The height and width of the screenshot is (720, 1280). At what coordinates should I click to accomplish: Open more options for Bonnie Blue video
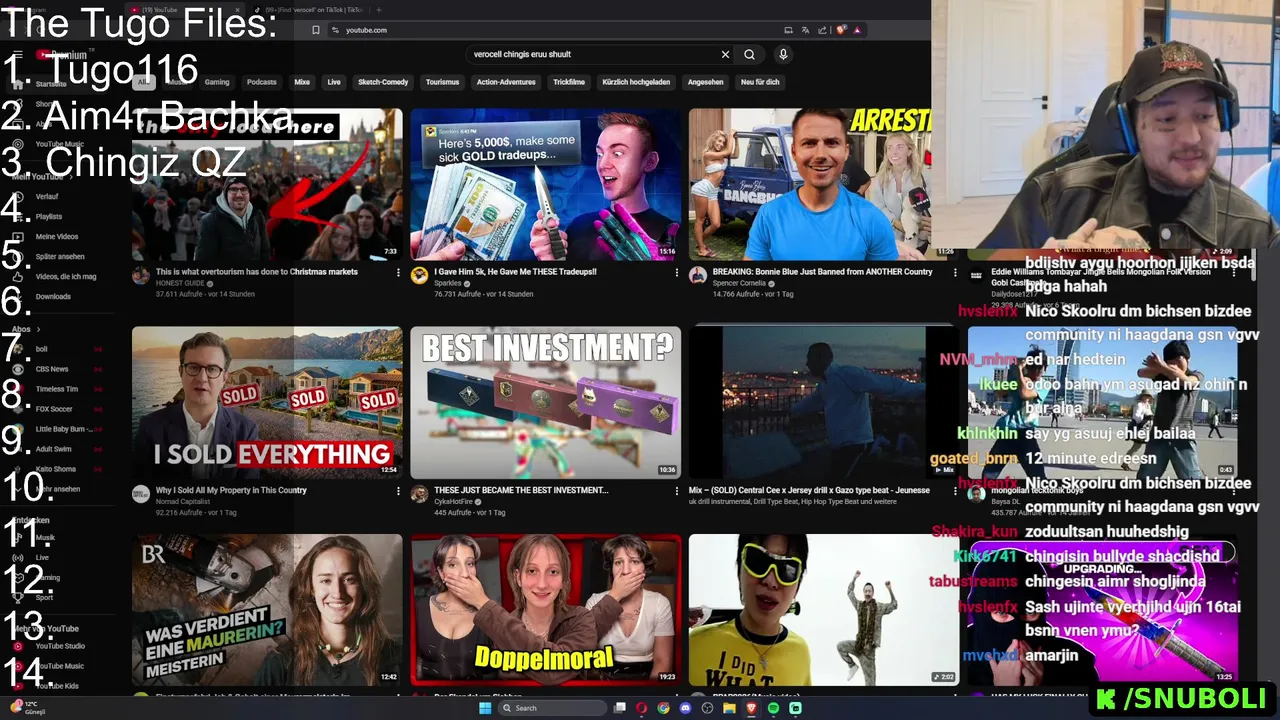click(x=954, y=272)
